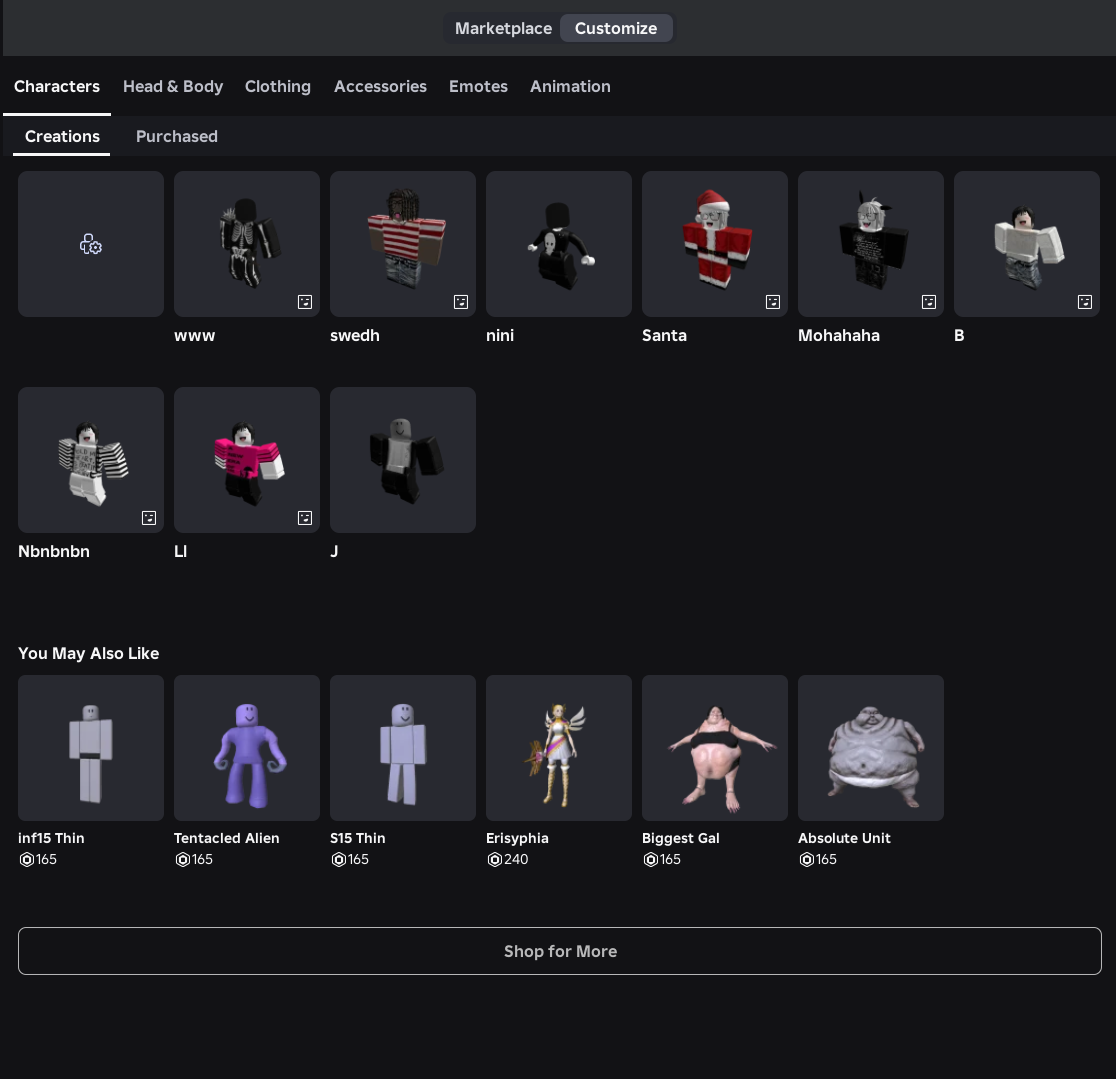Click the emote badge icon on www outfit
Screen dimensions: 1116x1079
click(305, 302)
